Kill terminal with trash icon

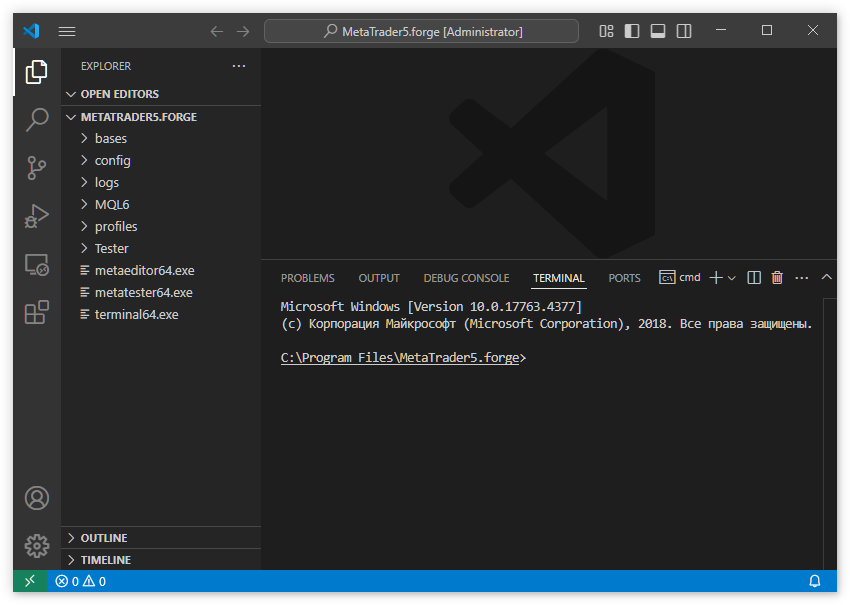click(777, 278)
